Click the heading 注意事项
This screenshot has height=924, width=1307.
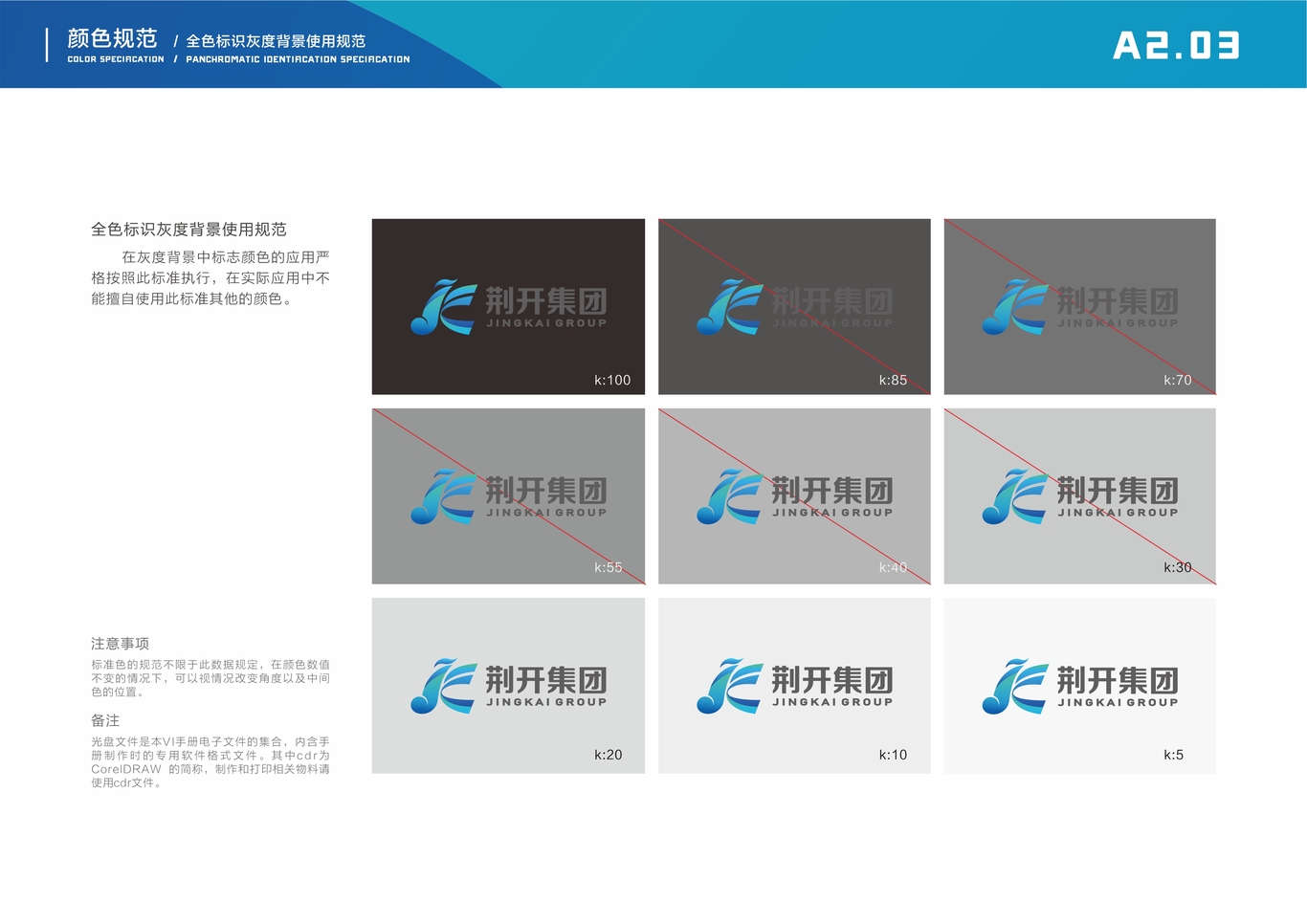[x=120, y=644]
